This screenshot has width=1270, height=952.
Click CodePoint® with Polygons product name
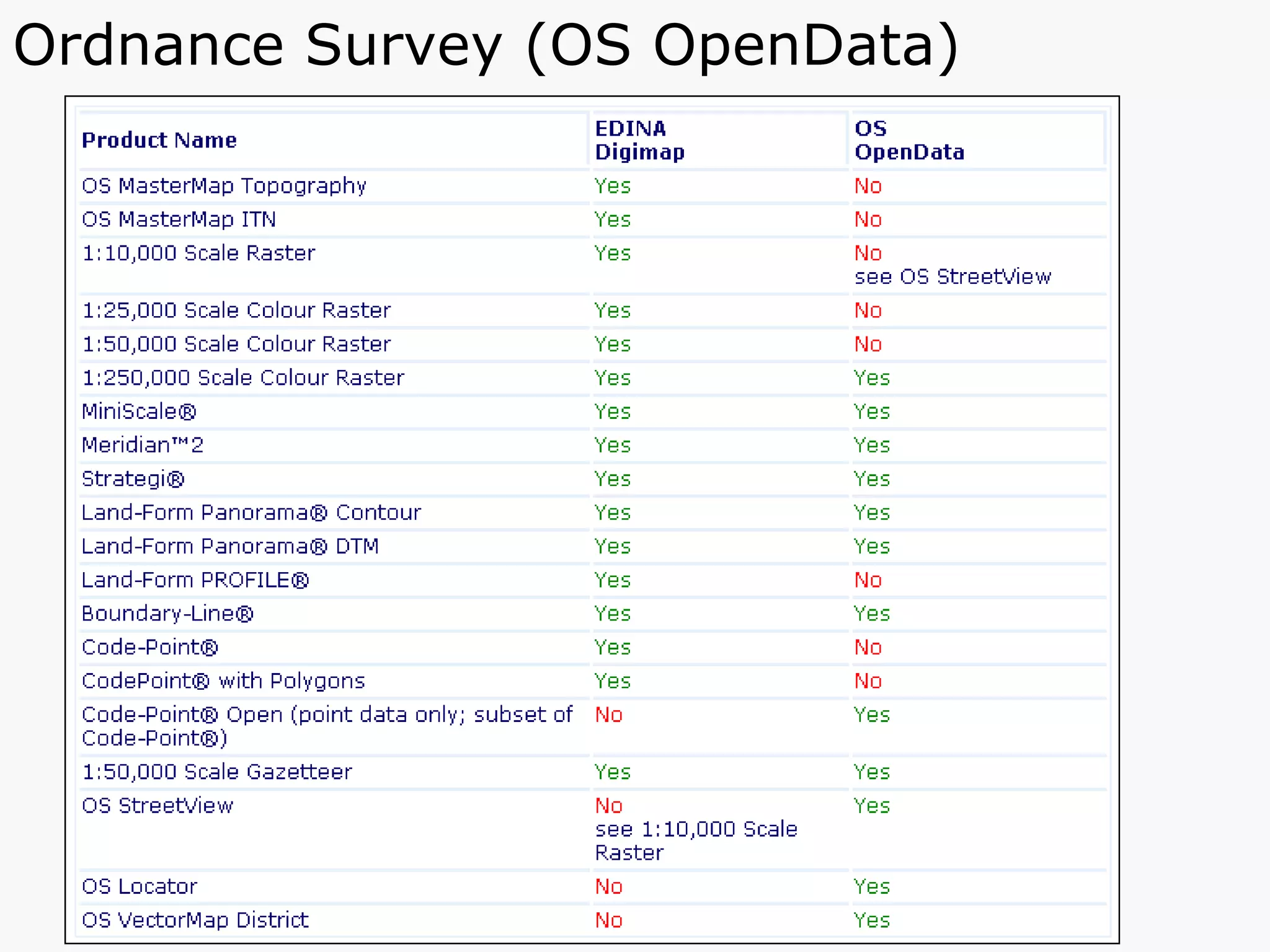[223, 681]
